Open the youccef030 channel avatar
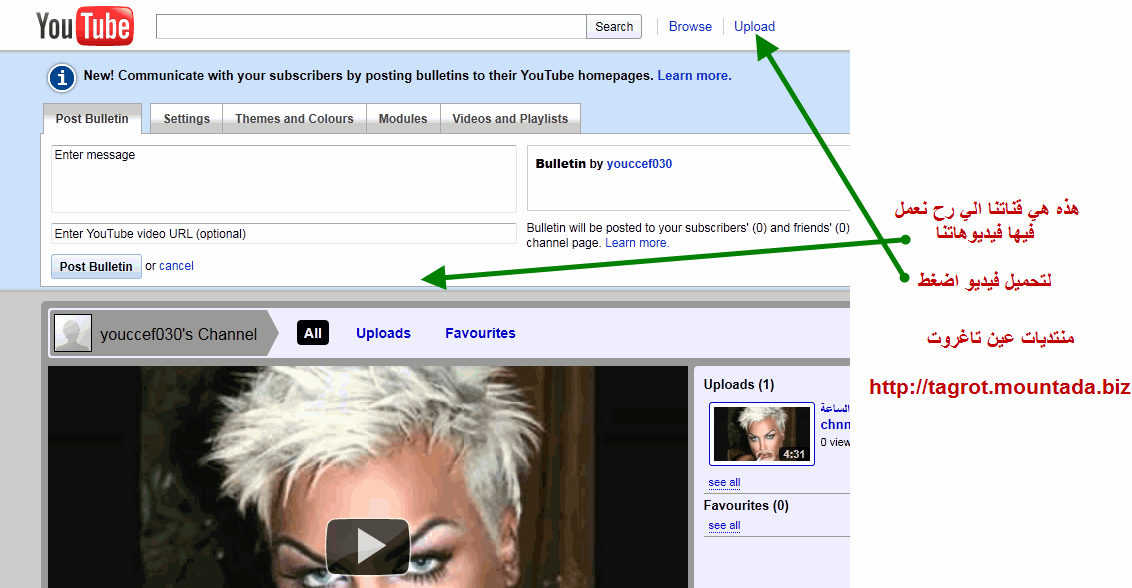 tap(74, 333)
